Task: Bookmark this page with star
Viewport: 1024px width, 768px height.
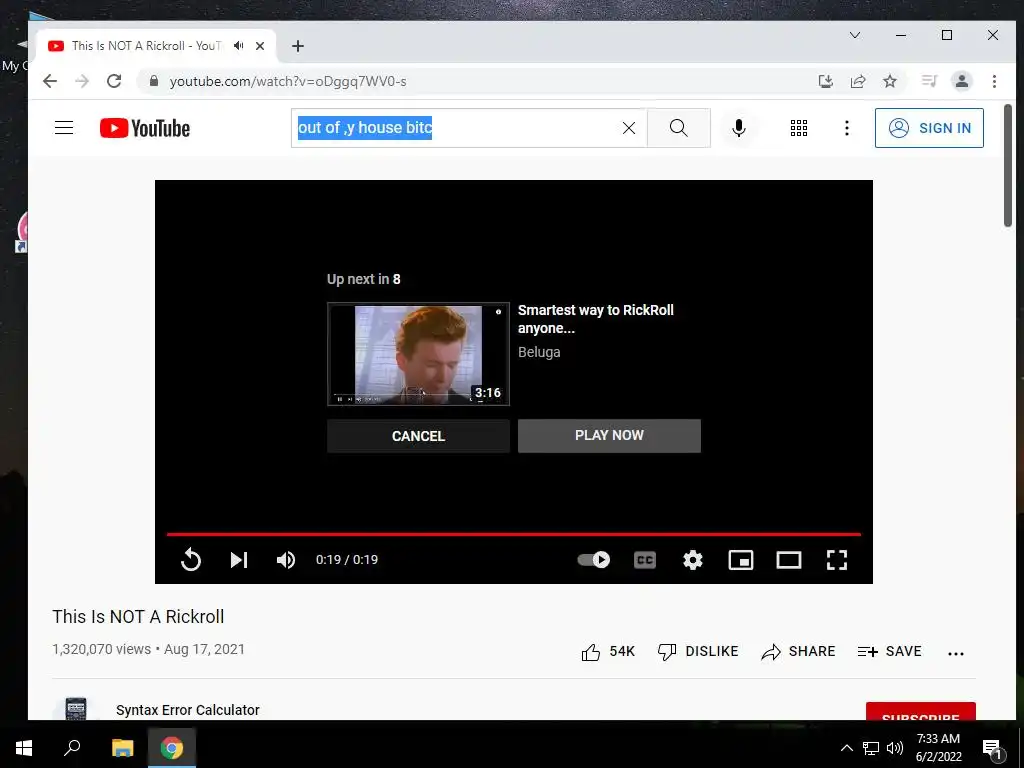Action: 889,81
